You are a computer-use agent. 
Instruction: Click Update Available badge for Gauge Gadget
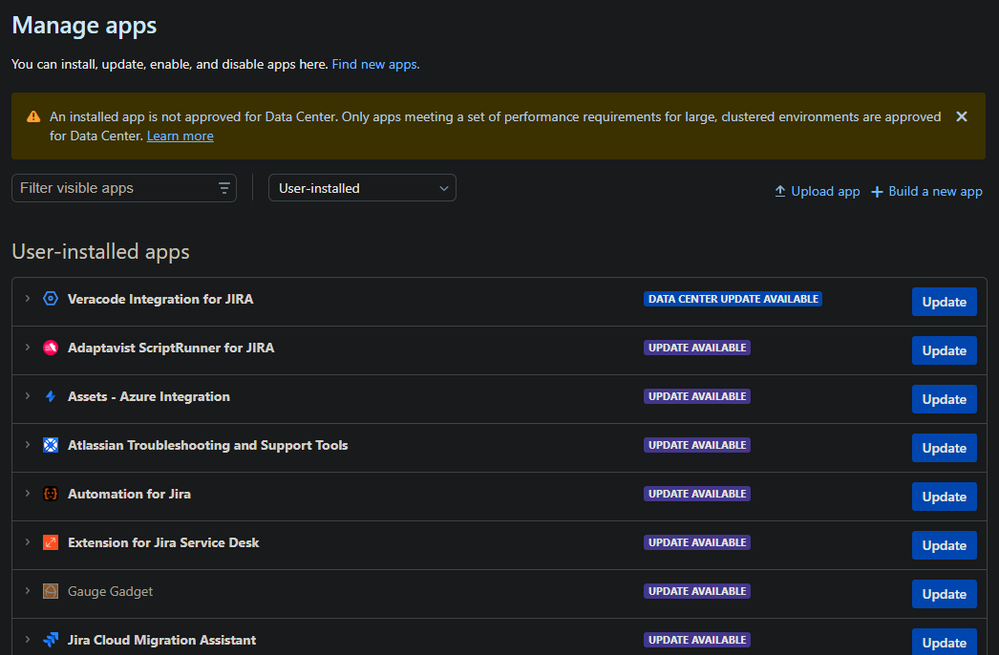point(697,591)
